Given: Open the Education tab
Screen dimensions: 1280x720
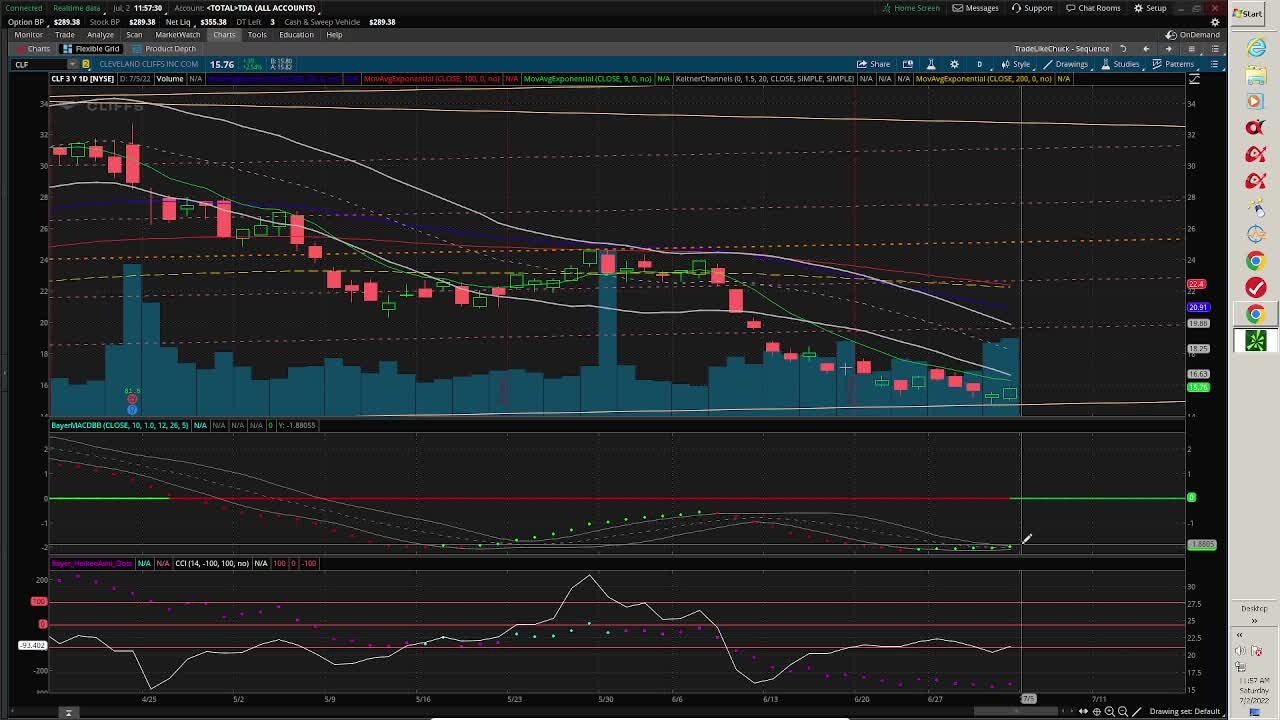Looking at the screenshot, I should [296, 35].
